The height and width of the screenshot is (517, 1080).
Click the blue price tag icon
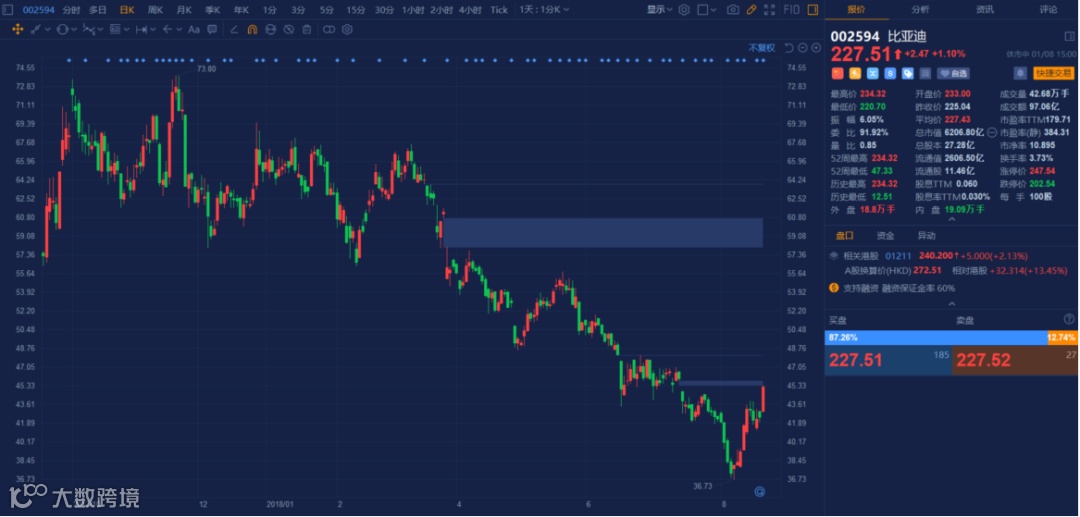coord(908,73)
